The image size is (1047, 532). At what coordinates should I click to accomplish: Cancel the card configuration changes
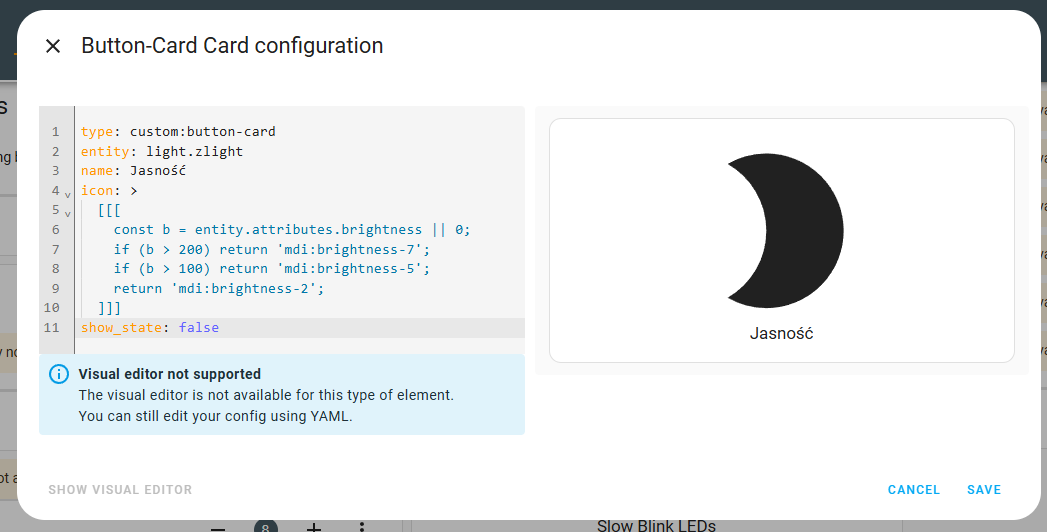(x=913, y=490)
